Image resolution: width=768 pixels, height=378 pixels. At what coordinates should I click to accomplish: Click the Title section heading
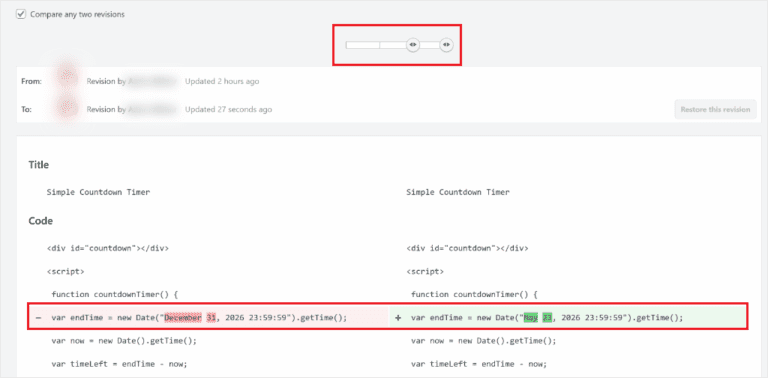(x=39, y=165)
